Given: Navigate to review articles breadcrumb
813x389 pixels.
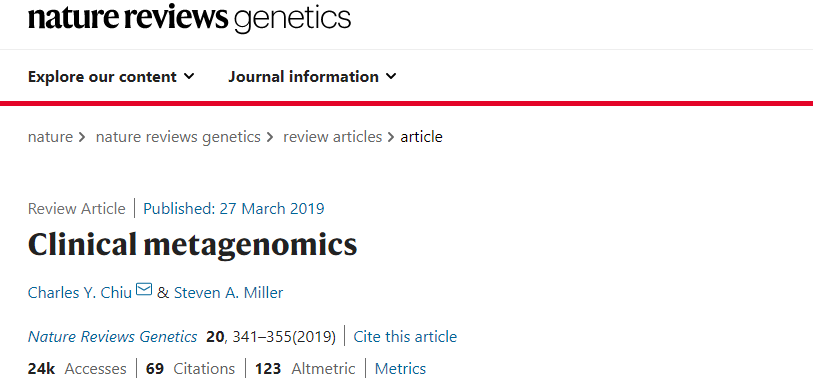Looking at the screenshot, I should pyautogui.click(x=332, y=137).
